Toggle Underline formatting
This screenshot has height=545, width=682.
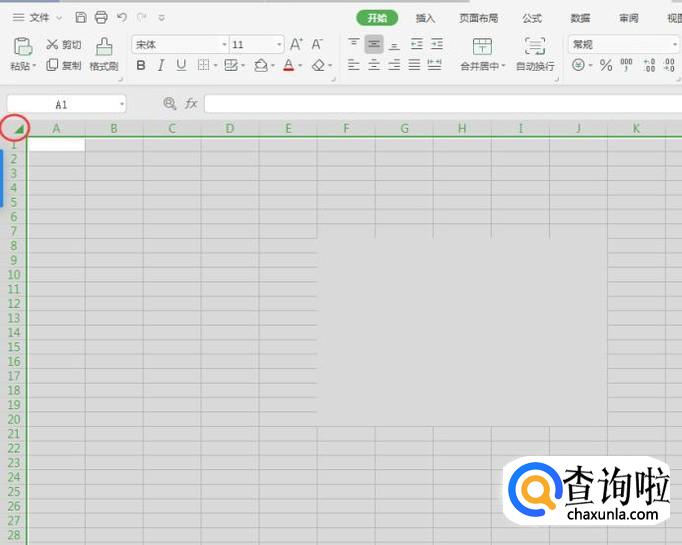point(181,66)
